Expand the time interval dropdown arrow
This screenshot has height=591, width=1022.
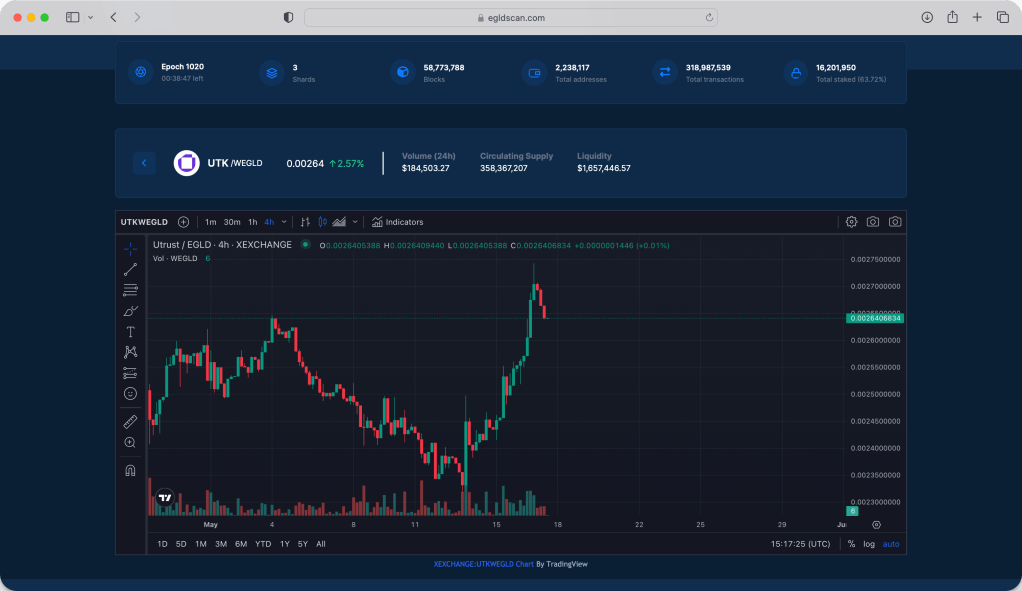click(284, 222)
